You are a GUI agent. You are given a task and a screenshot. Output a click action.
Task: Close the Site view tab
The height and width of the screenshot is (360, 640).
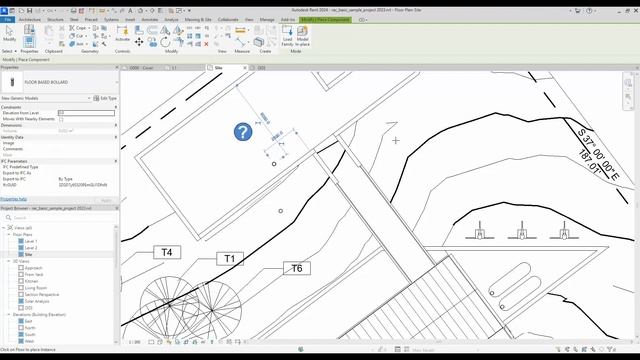(245, 68)
